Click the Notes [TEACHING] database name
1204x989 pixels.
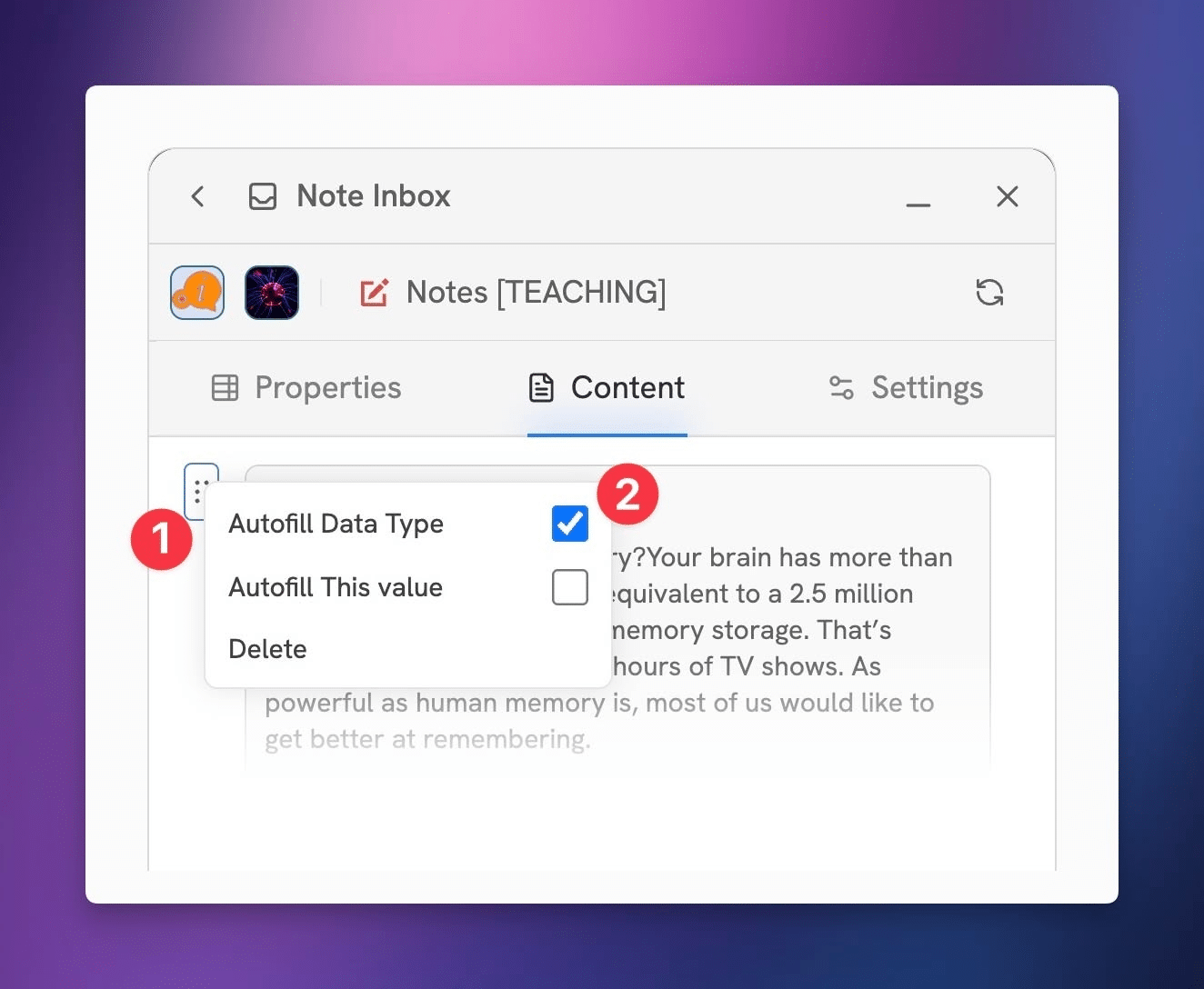coord(536,293)
